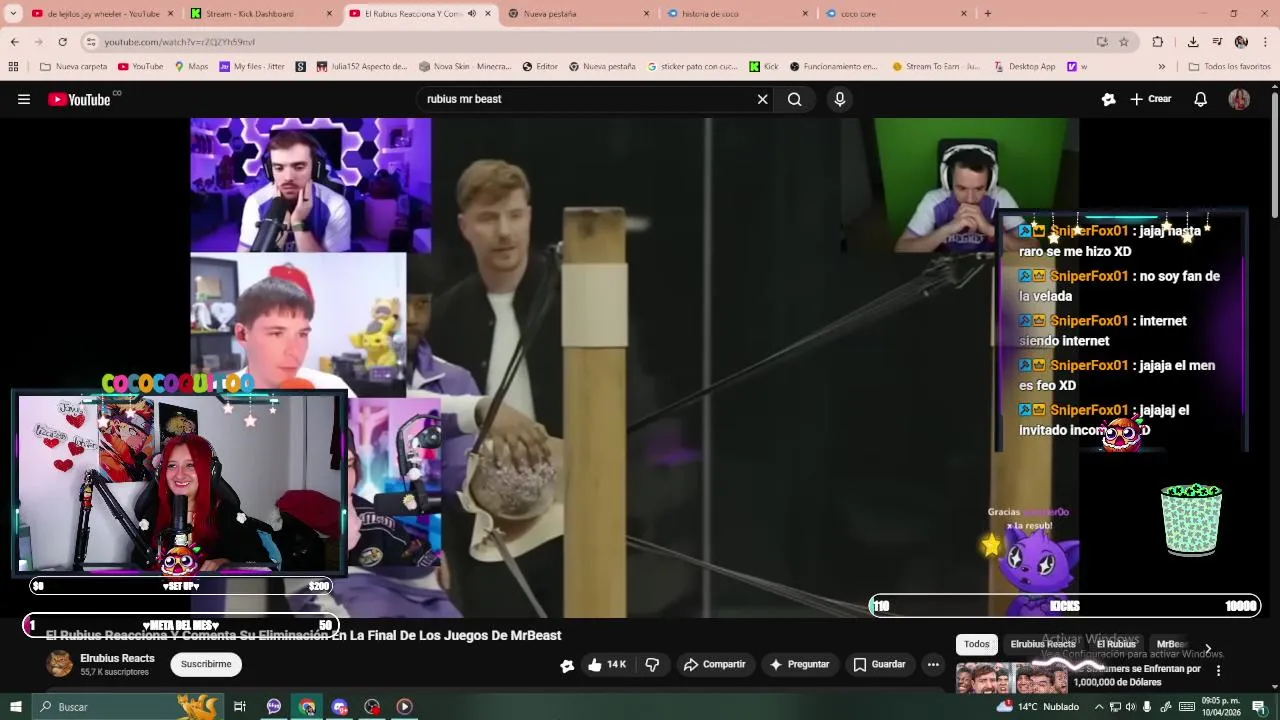This screenshot has width=1280, height=720.
Task: Open the YouTube account avatar menu
Action: click(x=1239, y=99)
